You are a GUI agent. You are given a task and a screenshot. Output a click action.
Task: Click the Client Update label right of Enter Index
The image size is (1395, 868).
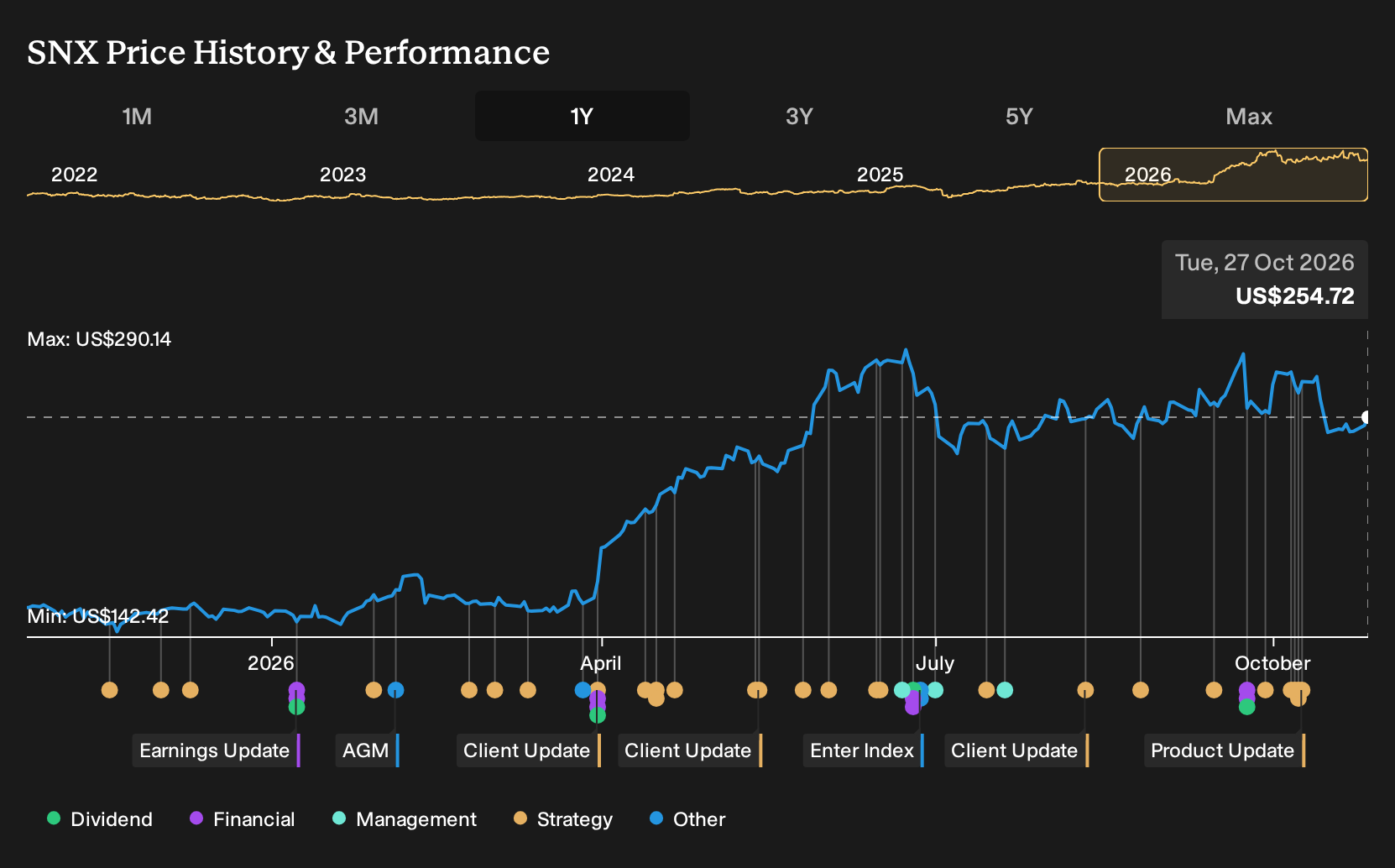pyautogui.click(x=1016, y=750)
